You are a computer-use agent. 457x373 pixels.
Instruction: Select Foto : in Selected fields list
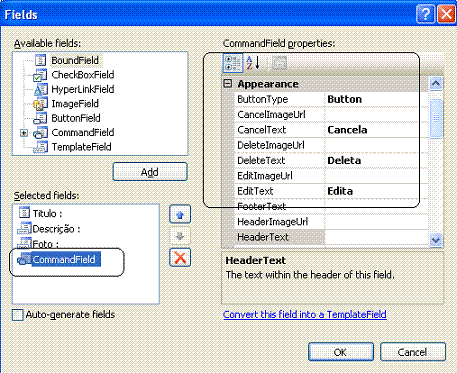(46, 244)
